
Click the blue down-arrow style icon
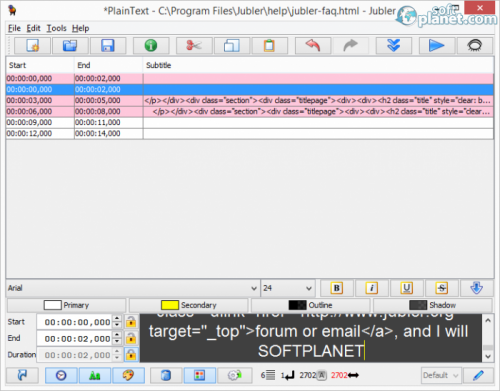[x=477, y=288]
